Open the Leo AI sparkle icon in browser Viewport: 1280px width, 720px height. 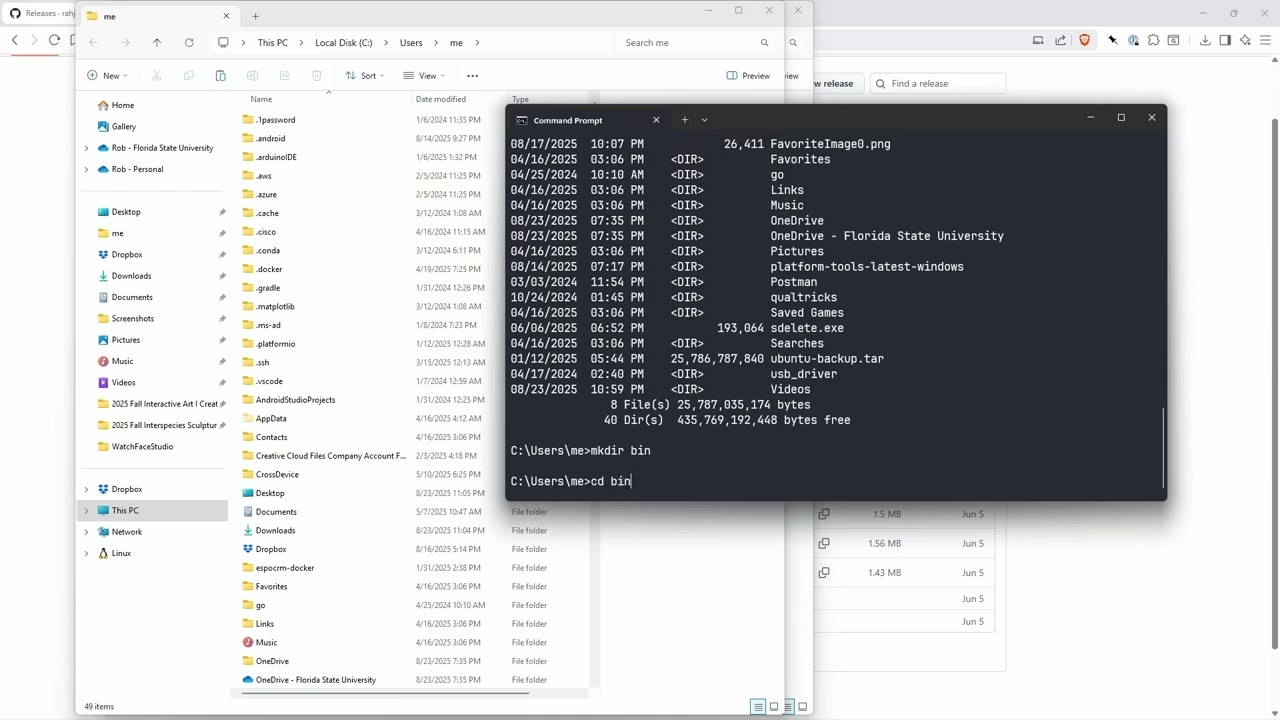tap(1245, 40)
